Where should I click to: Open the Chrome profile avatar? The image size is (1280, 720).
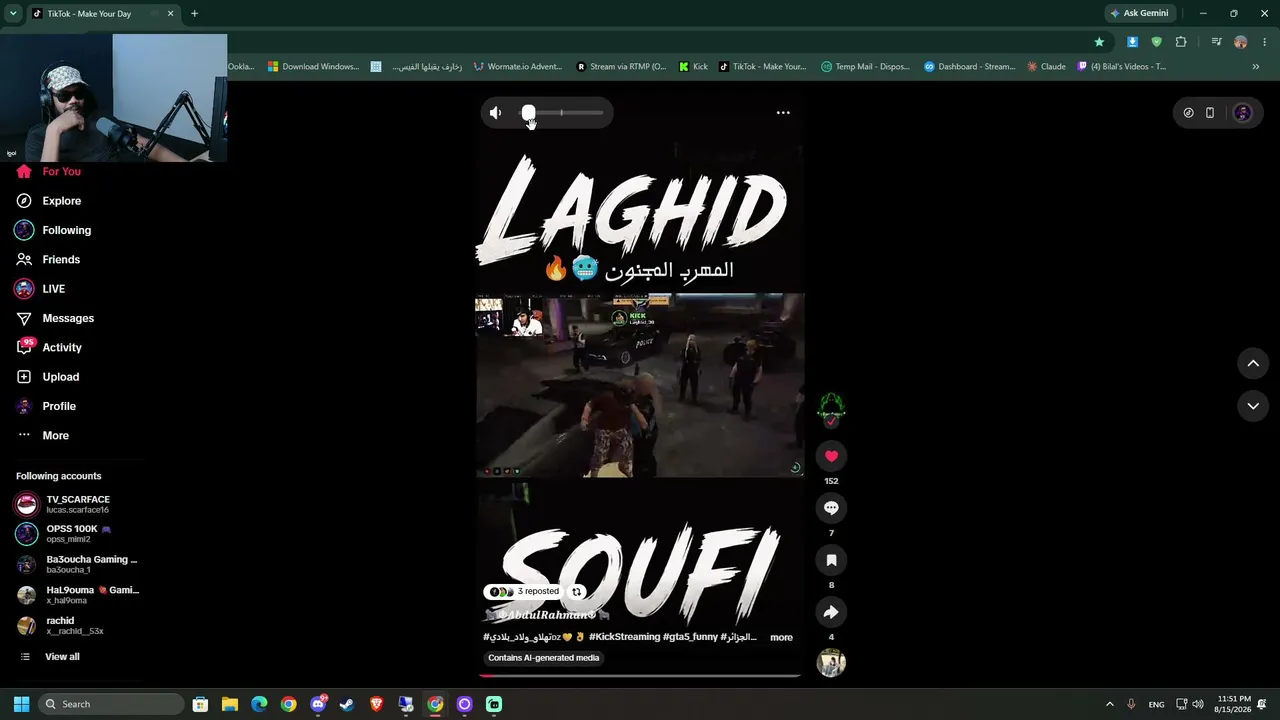[x=1241, y=42]
